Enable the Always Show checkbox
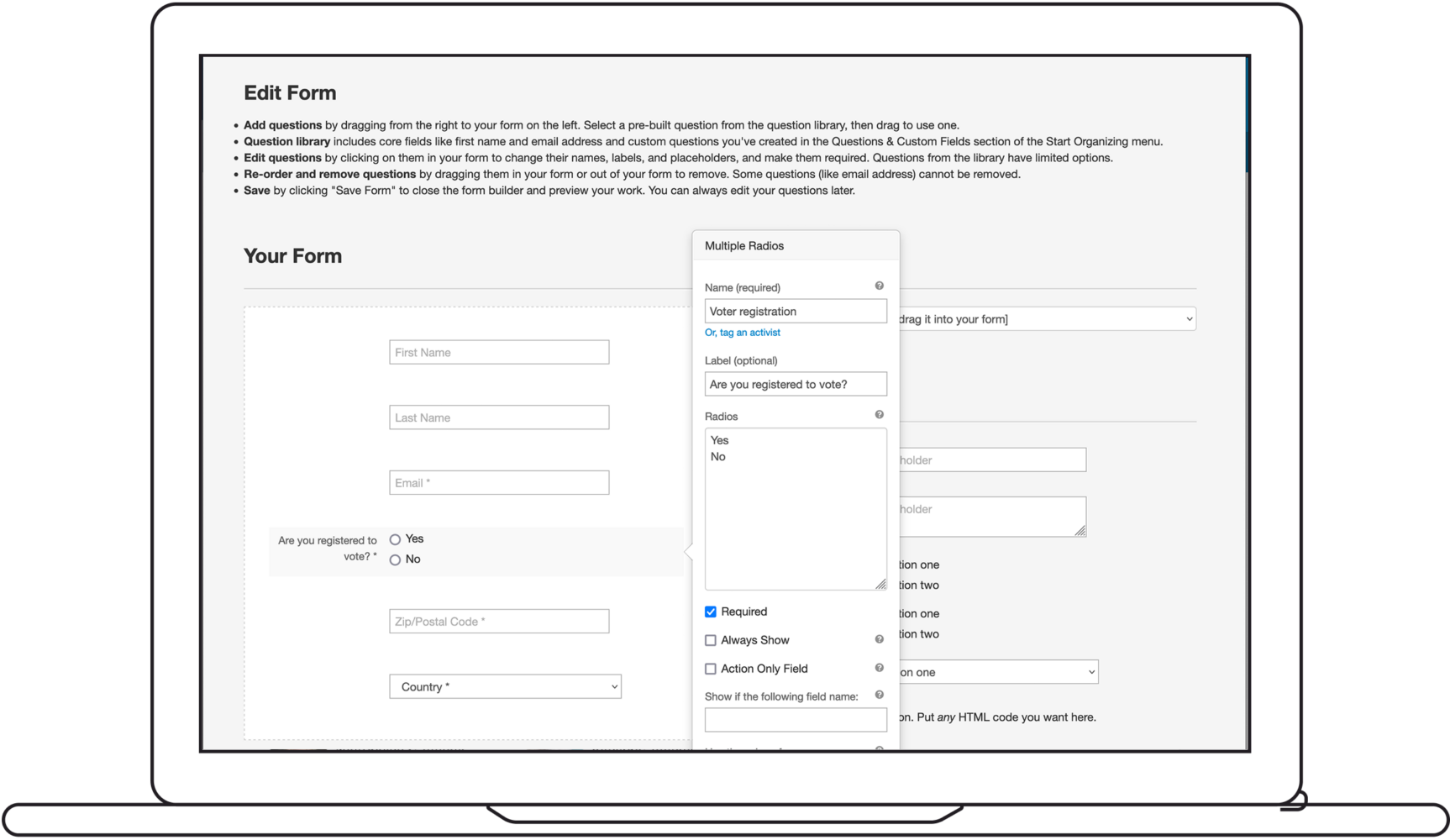The height and width of the screenshot is (840, 1450). pos(711,640)
